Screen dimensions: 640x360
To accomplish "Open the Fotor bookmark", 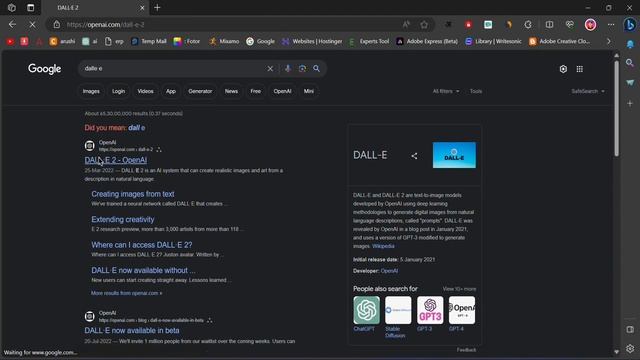I will tap(187, 41).
